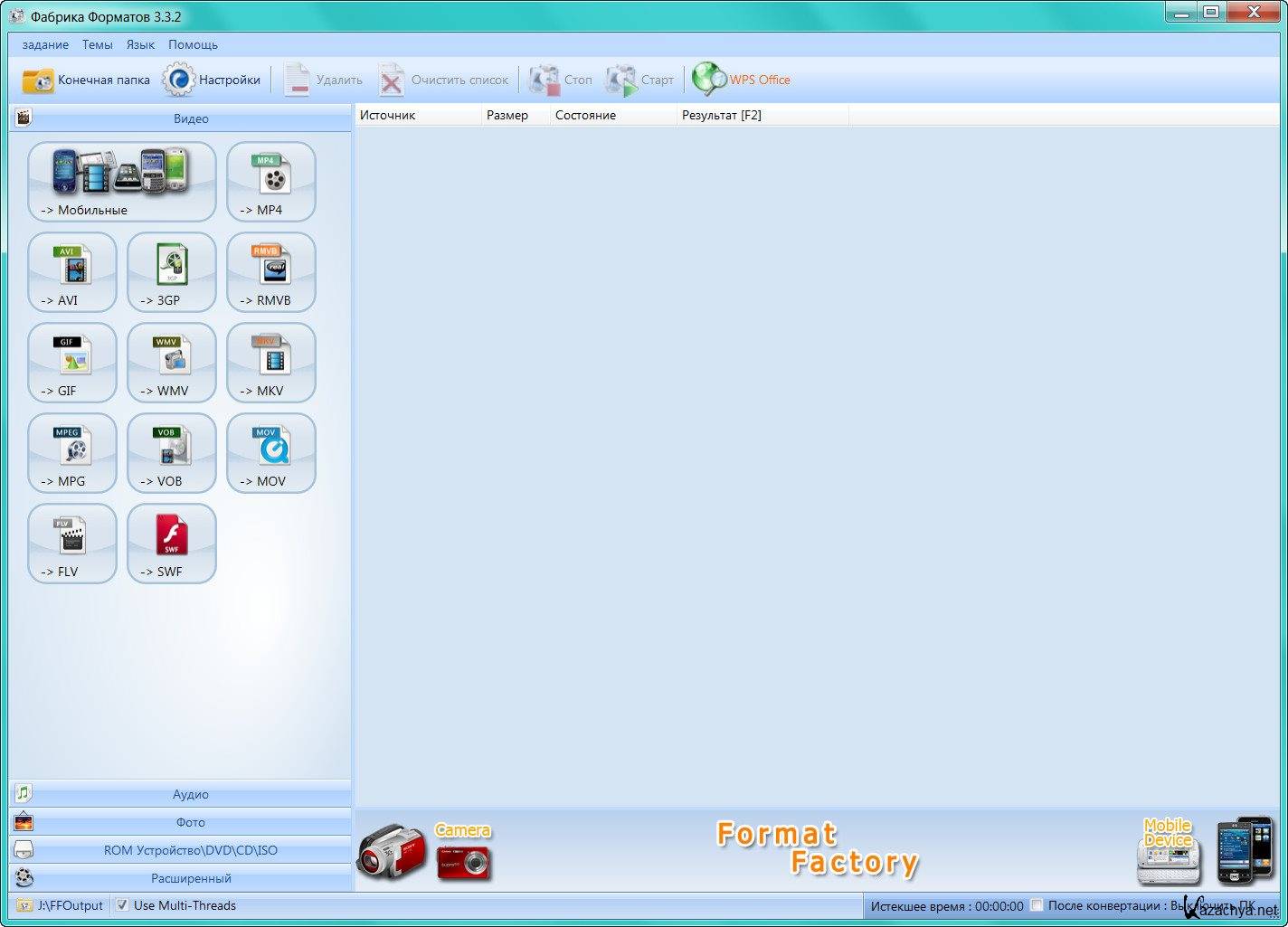Click the Старт start button

[x=639, y=80]
